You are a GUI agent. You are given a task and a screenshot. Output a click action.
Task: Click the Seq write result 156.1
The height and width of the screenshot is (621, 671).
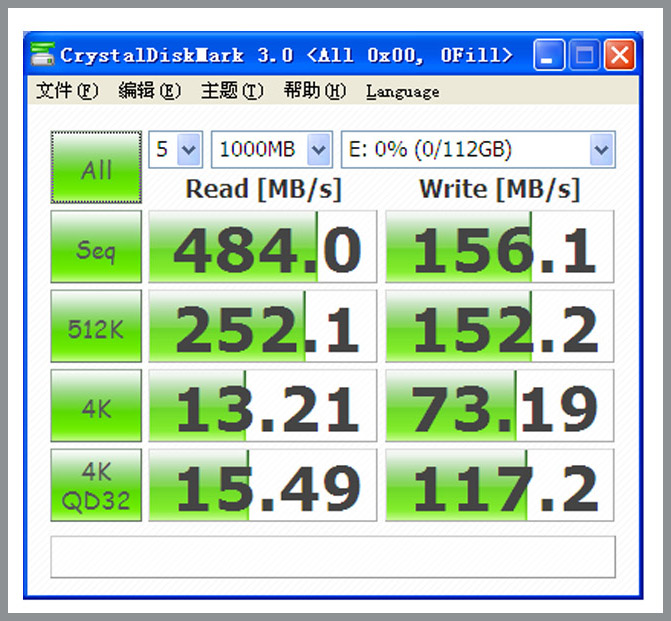click(500, 247)
